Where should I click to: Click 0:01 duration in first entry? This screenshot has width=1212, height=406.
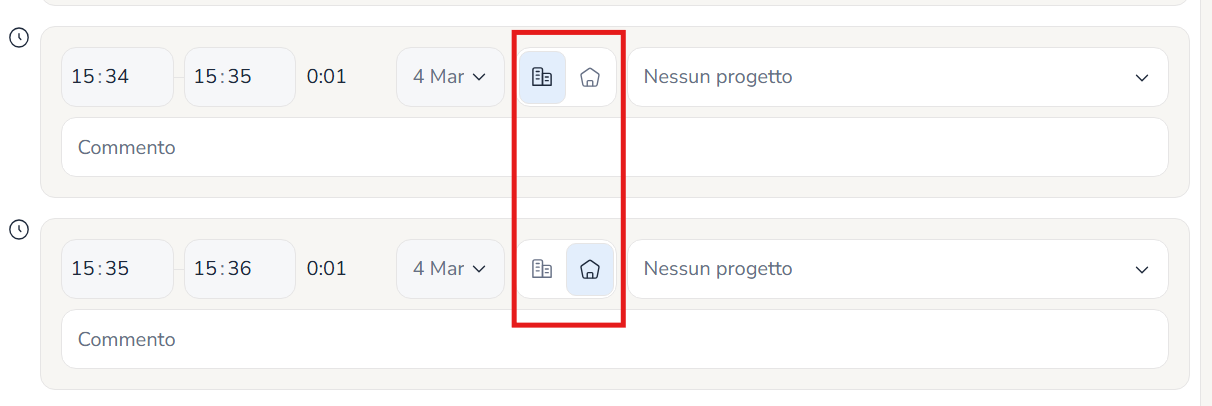327,77
